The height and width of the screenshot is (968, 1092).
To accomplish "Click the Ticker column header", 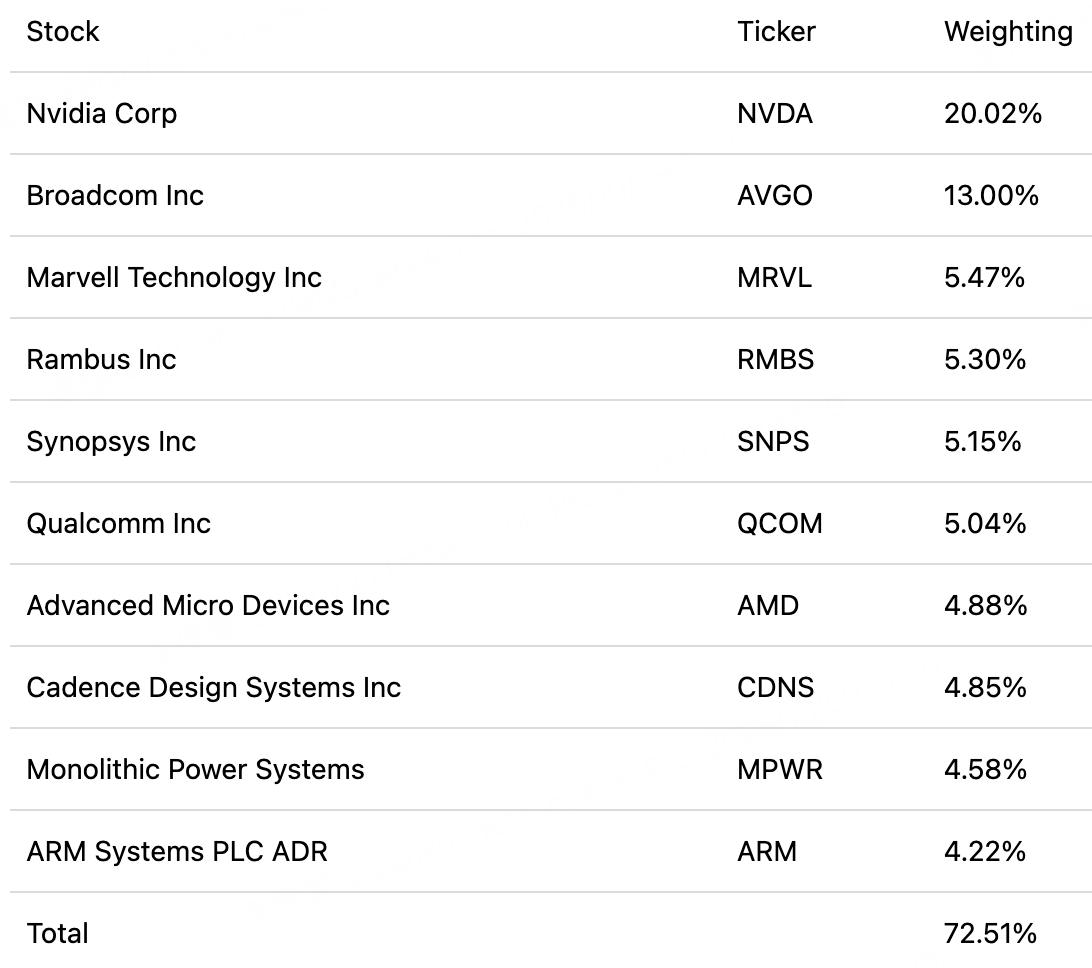I will [776, 32].
